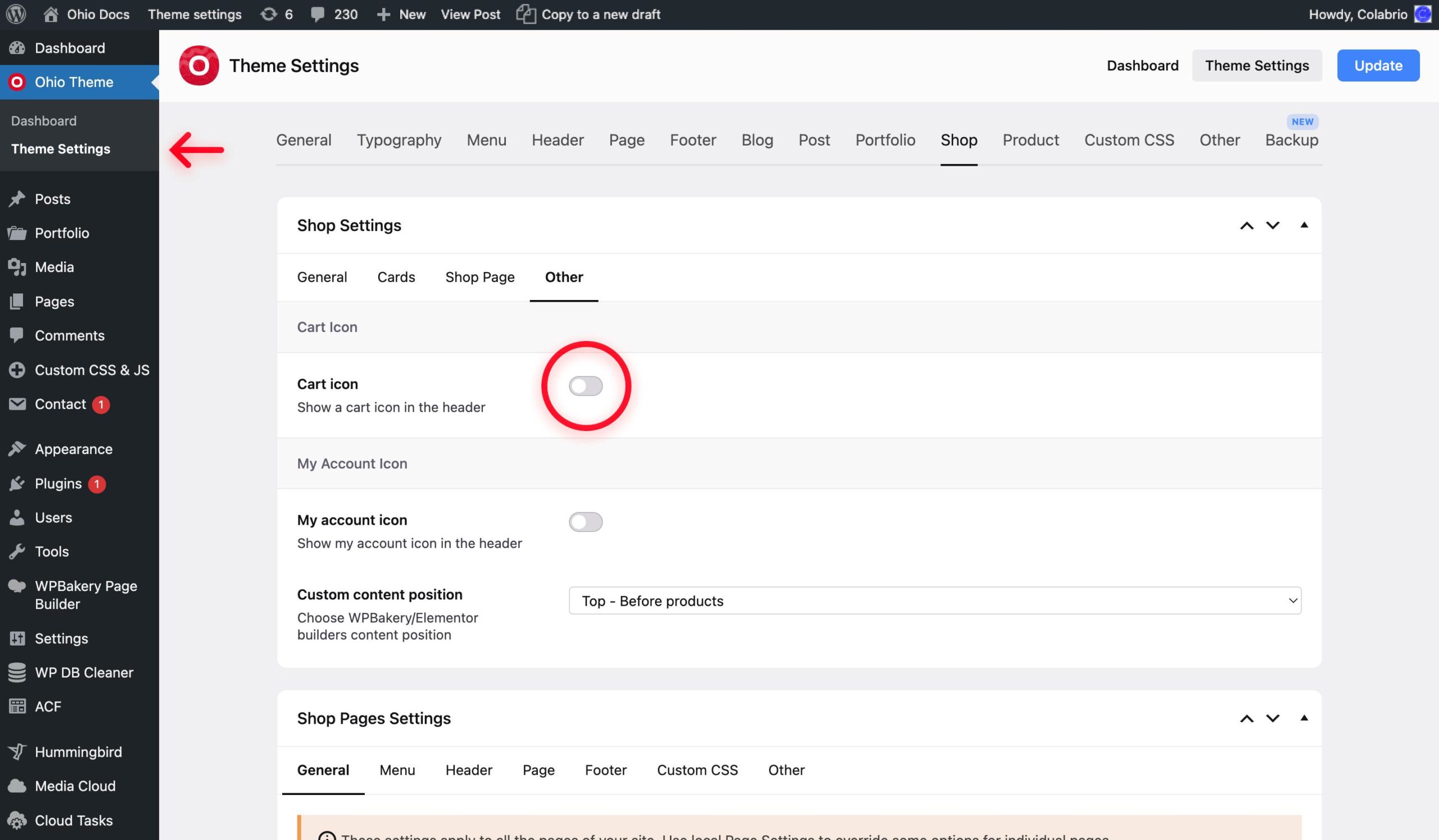Click the blue Update button
Image resolution: width=1439 pixels, height=840 pixels.
tap(1378, 66)
